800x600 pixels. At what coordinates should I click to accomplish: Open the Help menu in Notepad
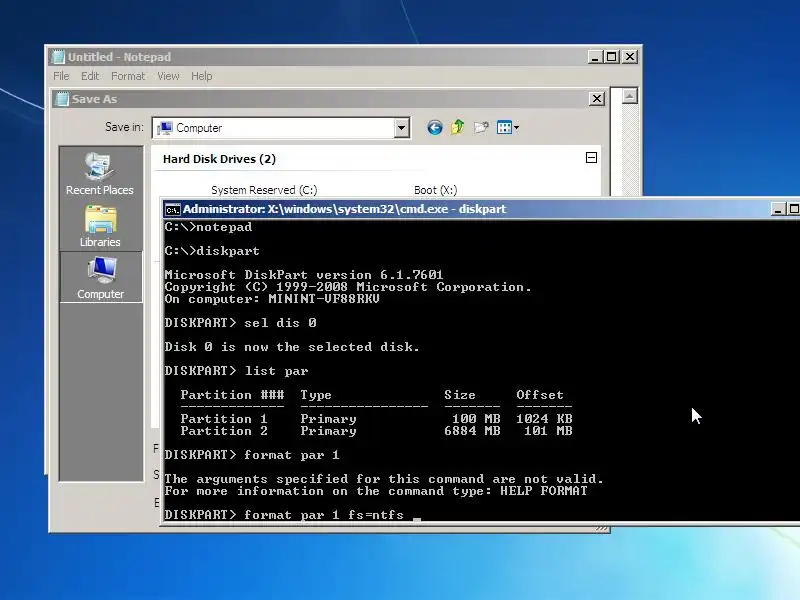pyautogui.click(x=202, y=76)
